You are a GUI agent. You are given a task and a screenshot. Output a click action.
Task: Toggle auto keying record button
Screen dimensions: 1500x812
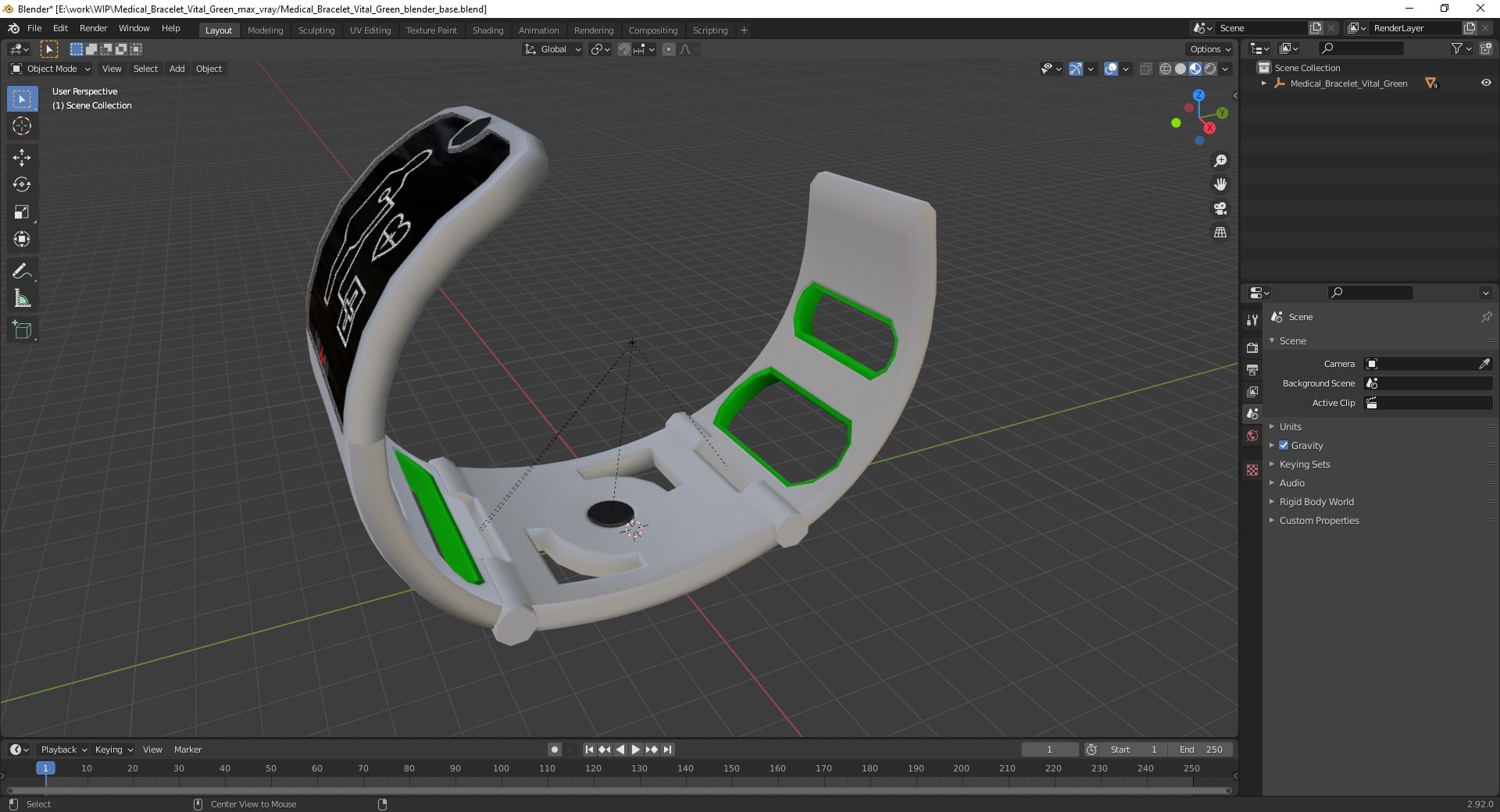(555, 750)
